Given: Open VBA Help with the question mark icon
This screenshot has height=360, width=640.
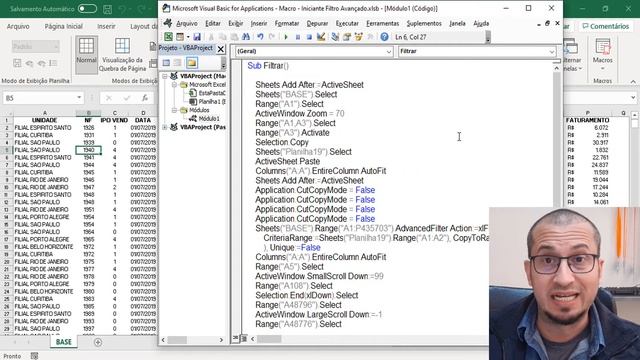Looking at the screenshot, I should tap(384, 37).
